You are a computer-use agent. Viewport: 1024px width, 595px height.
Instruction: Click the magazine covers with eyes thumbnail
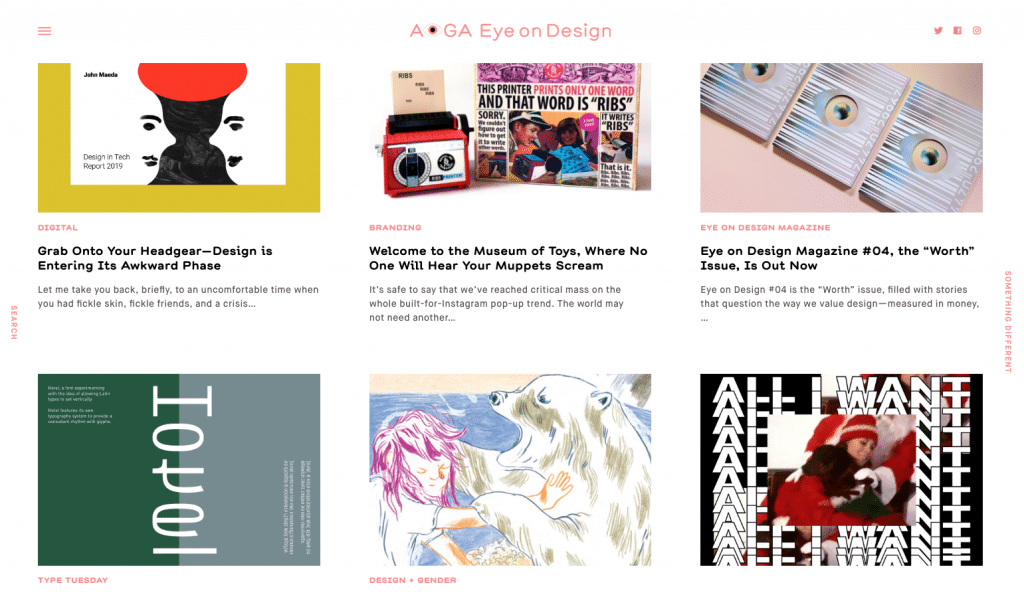841,138
